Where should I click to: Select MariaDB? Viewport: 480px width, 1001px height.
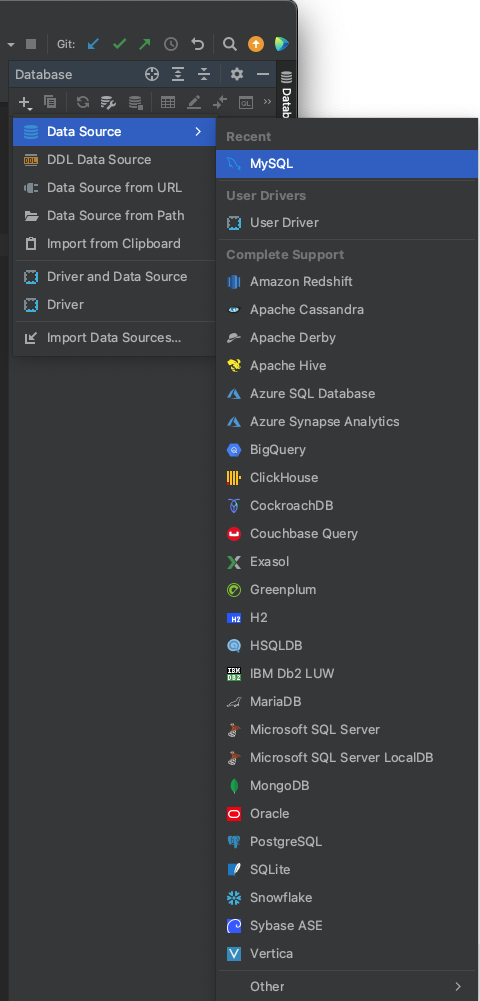[347, 702]
